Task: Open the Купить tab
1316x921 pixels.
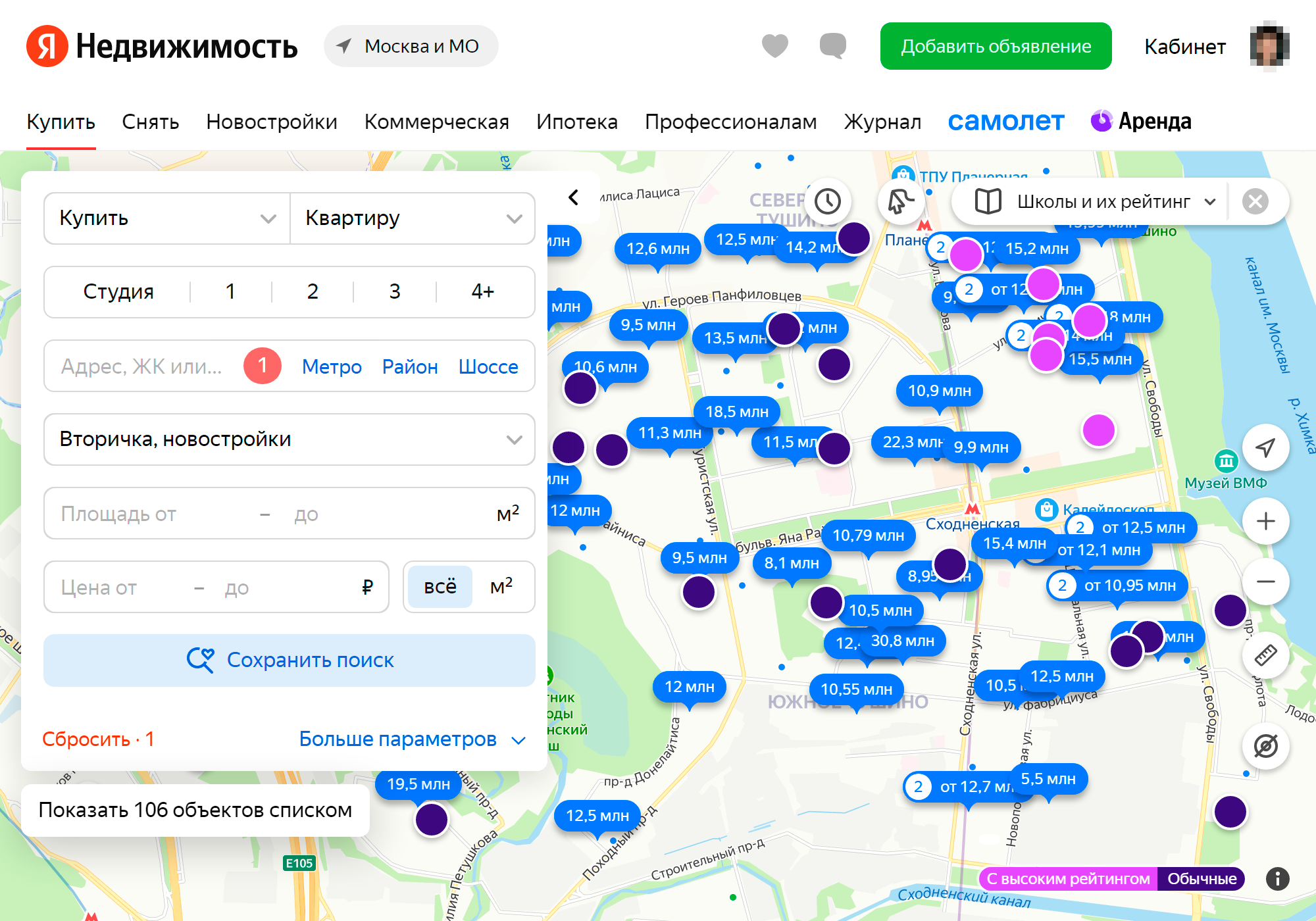Action: coord(61,122)
